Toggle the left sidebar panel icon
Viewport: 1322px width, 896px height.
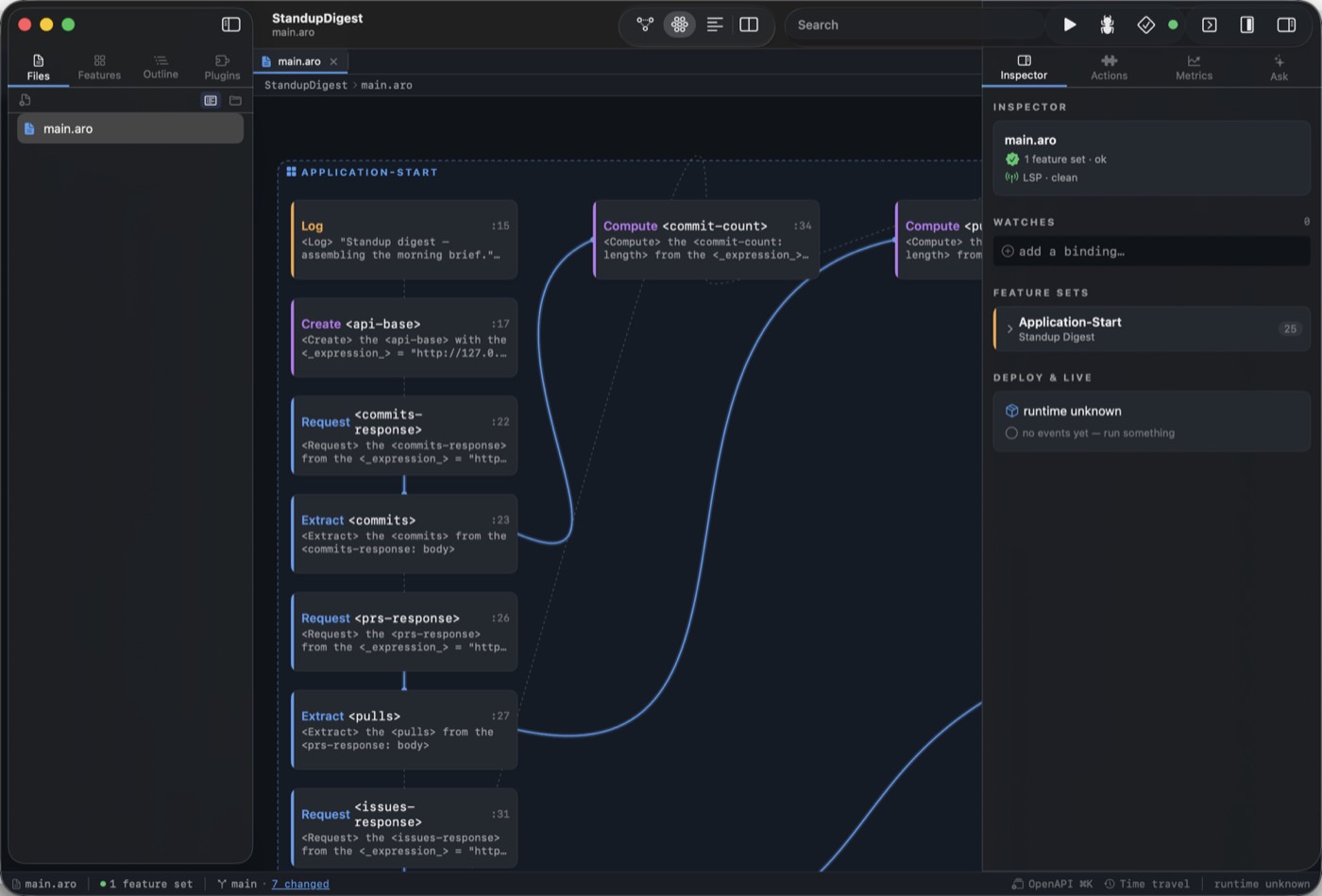click(230, 25)
